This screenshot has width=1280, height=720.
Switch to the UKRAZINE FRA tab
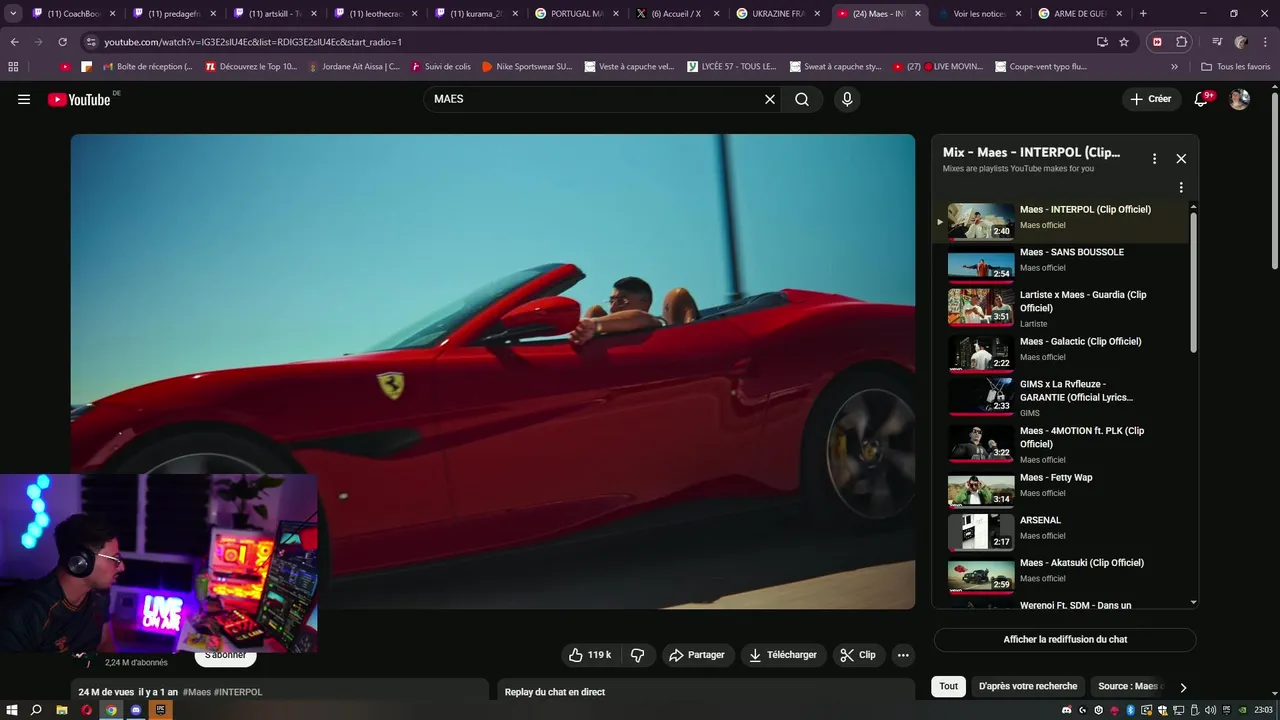pyautogui.click(x=777, y=14)
